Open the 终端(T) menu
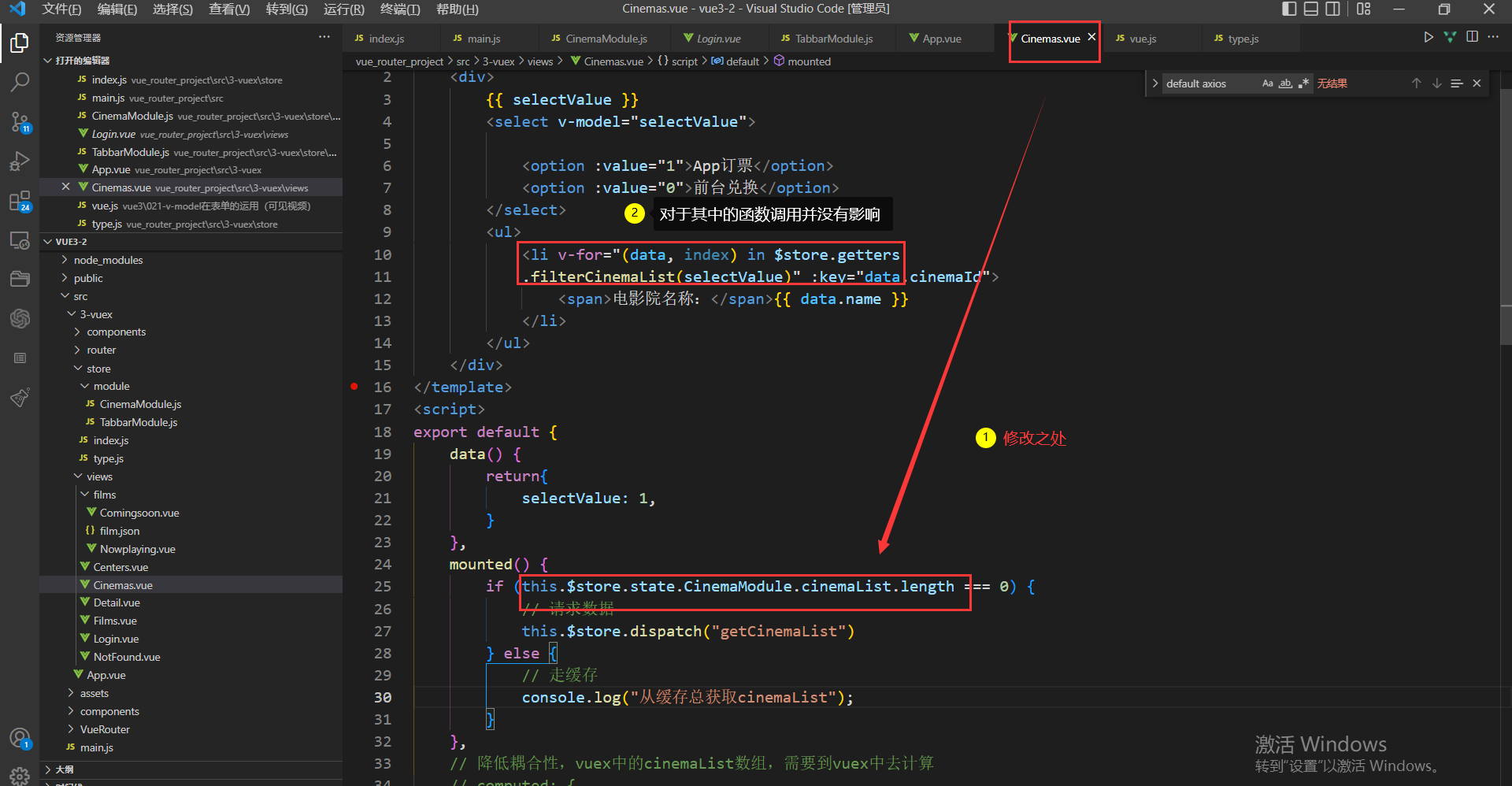The image size is (1512, 786). pos(400,9)
